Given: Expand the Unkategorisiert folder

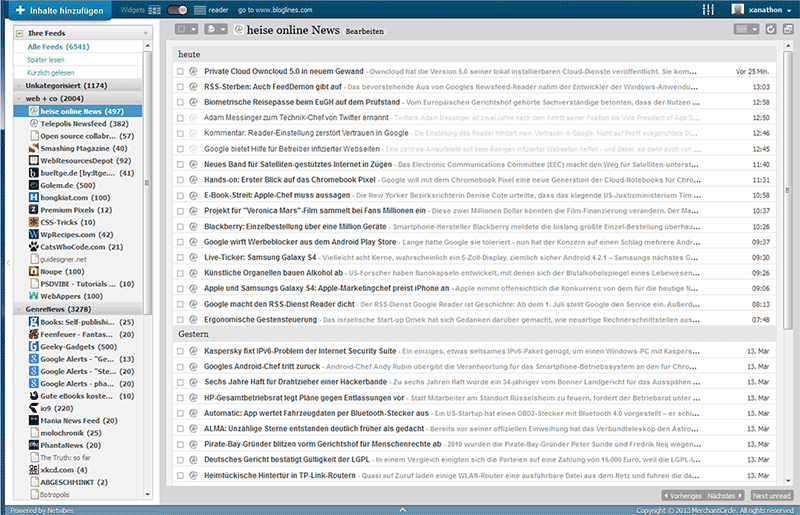Looking at the screenshot, I should click(x=19, y=86).
